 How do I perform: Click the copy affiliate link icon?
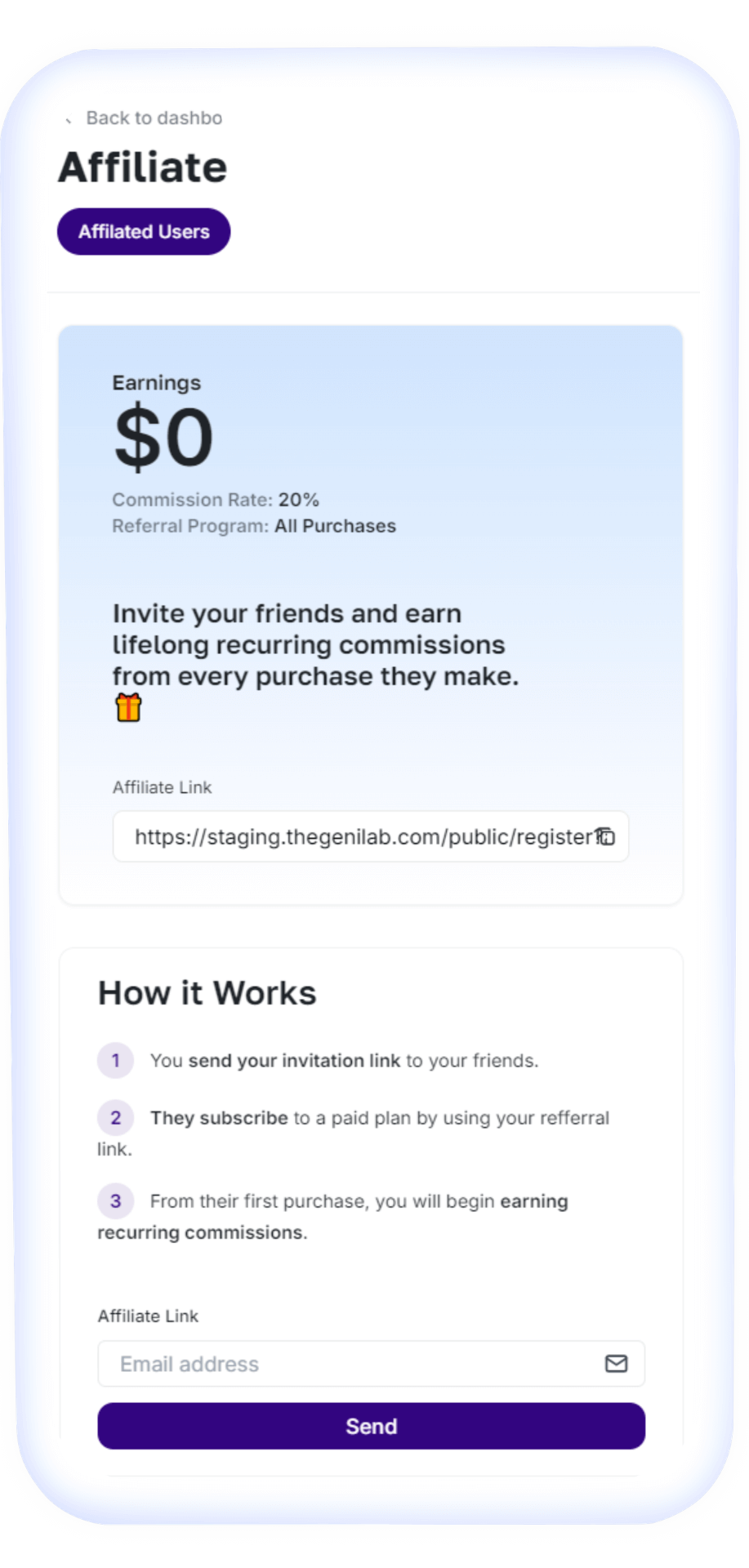(606, 837)
